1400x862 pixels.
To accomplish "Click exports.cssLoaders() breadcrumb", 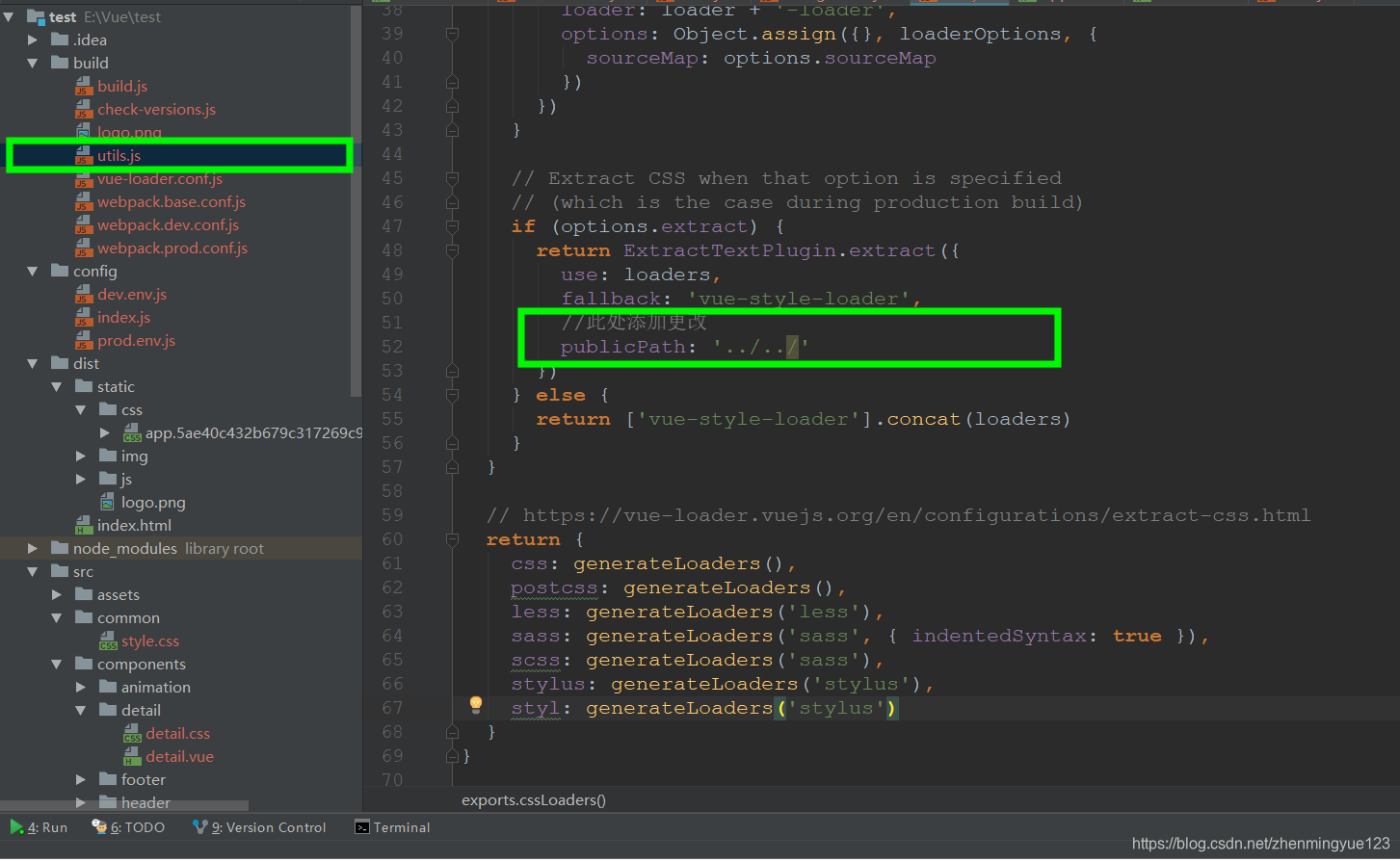I will point(534,799).
